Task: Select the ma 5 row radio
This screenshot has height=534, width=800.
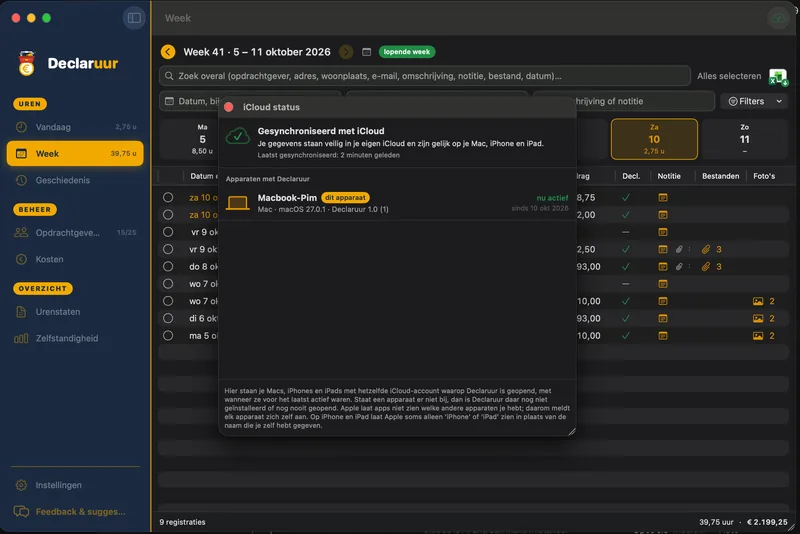Action: (168, 336)
